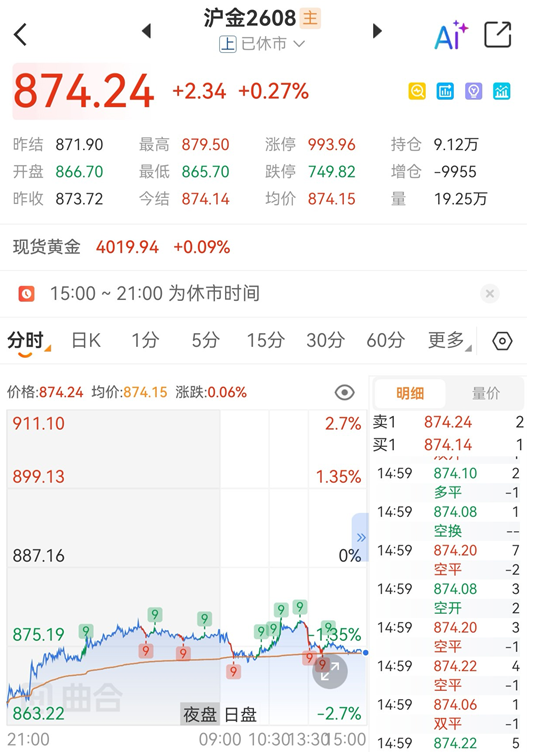Switch to previous contract arrow
Screen dimensions: 536x752
click(x=147, y=31)
